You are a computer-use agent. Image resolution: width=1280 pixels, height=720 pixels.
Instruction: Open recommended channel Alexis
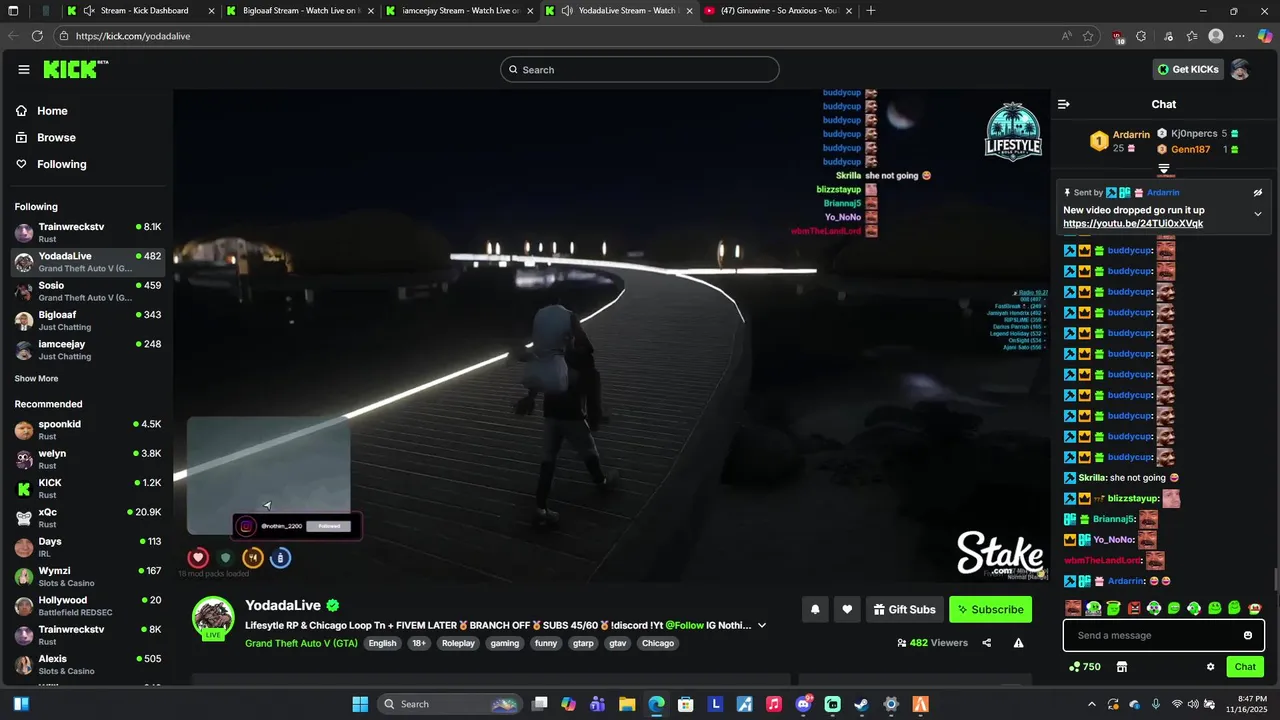(88, 665)
